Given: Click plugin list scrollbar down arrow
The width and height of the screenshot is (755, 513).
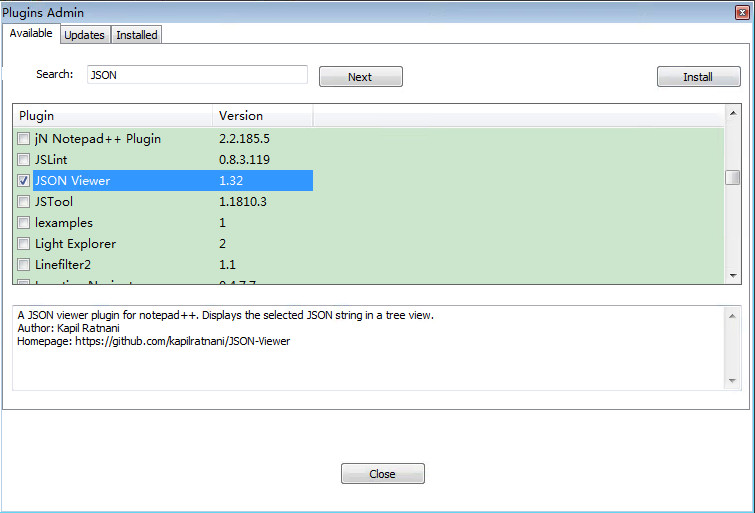Looking at the screenshot, I should (733, 276).
